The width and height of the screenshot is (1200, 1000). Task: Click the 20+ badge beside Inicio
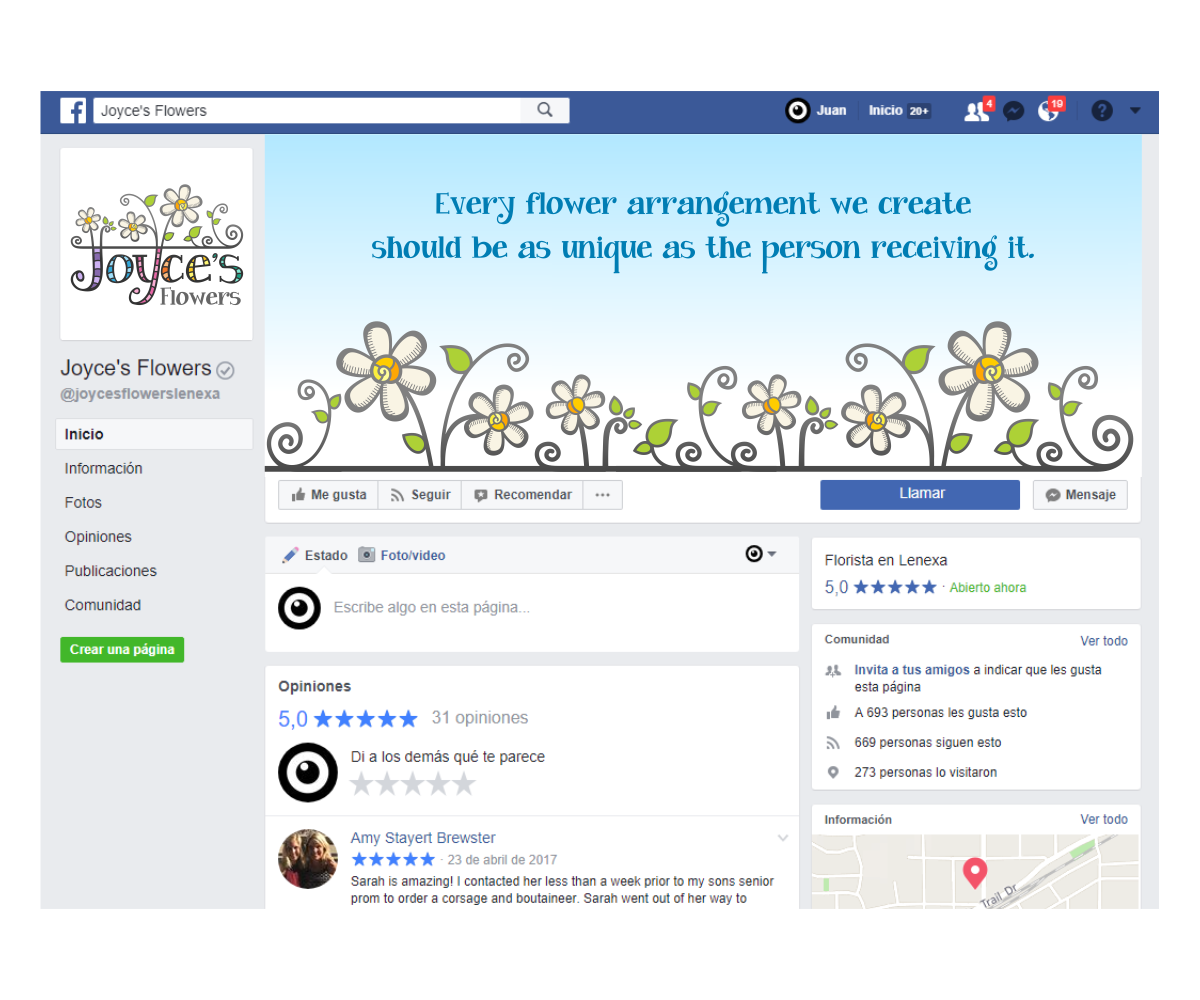(x=919, y=111)
